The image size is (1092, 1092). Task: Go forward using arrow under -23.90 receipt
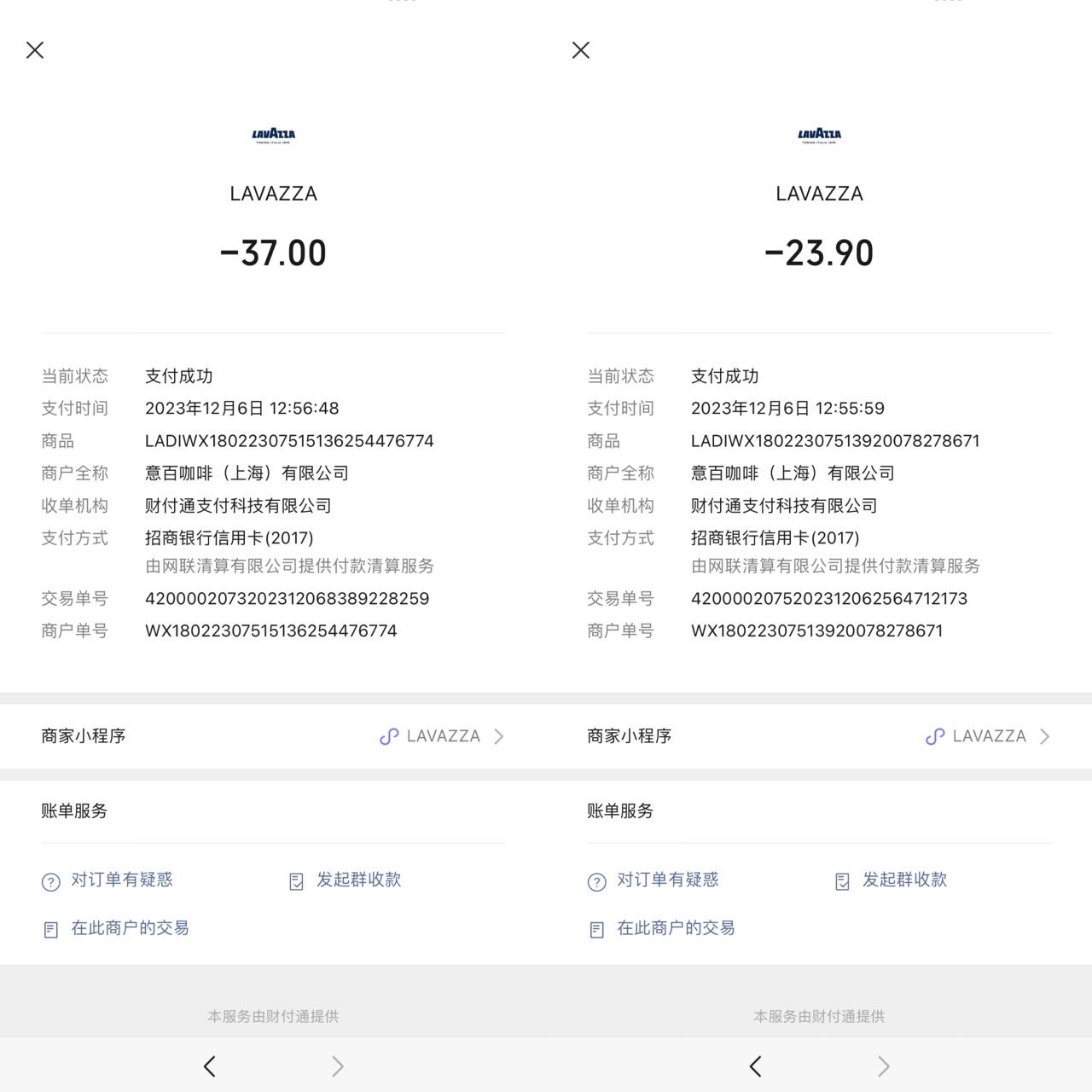[x=884, y=1066]
